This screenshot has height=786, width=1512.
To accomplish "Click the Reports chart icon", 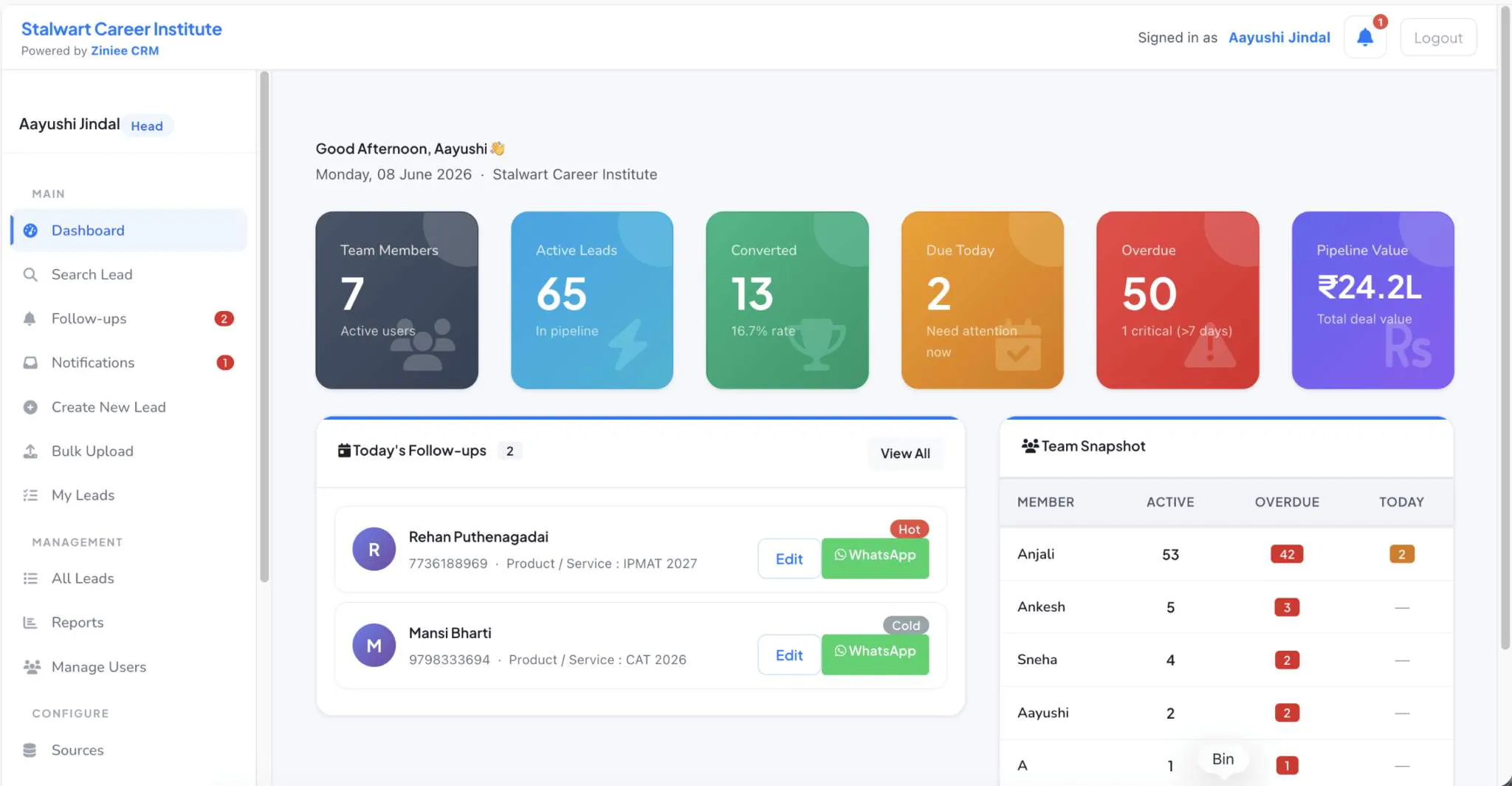I will 30,623.
